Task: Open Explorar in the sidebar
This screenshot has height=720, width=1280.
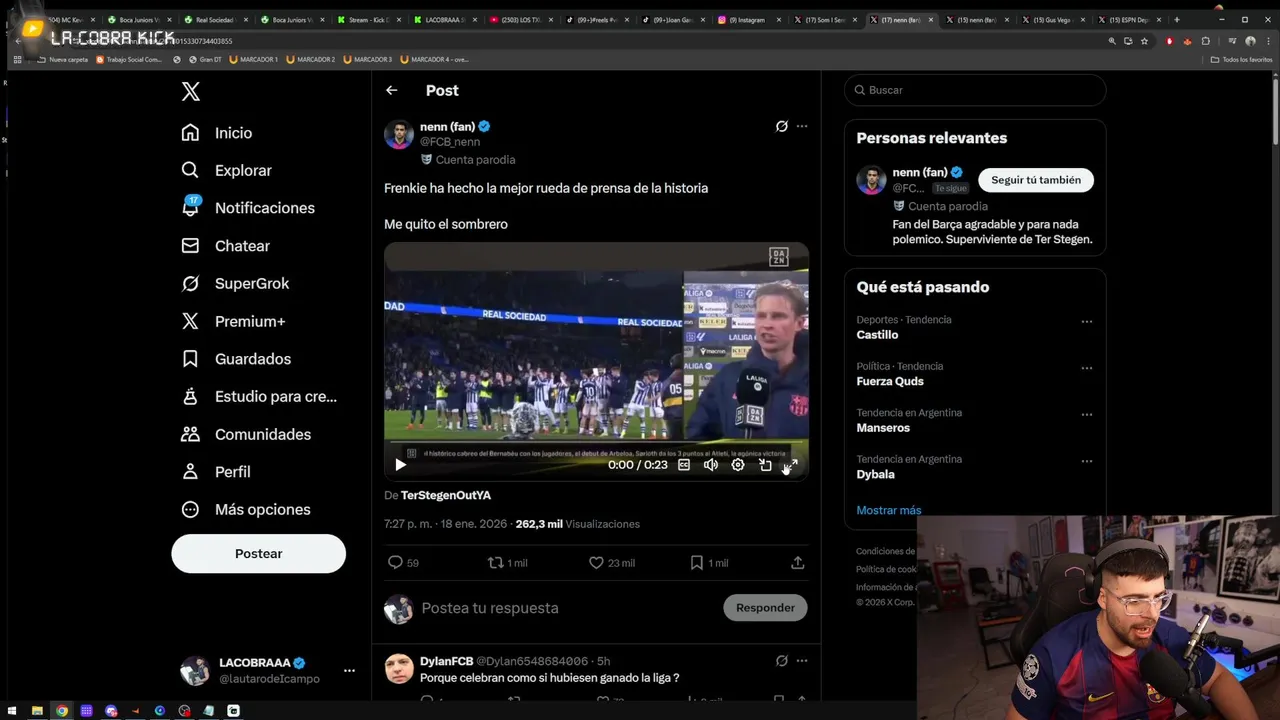Action: coord(226,170)
